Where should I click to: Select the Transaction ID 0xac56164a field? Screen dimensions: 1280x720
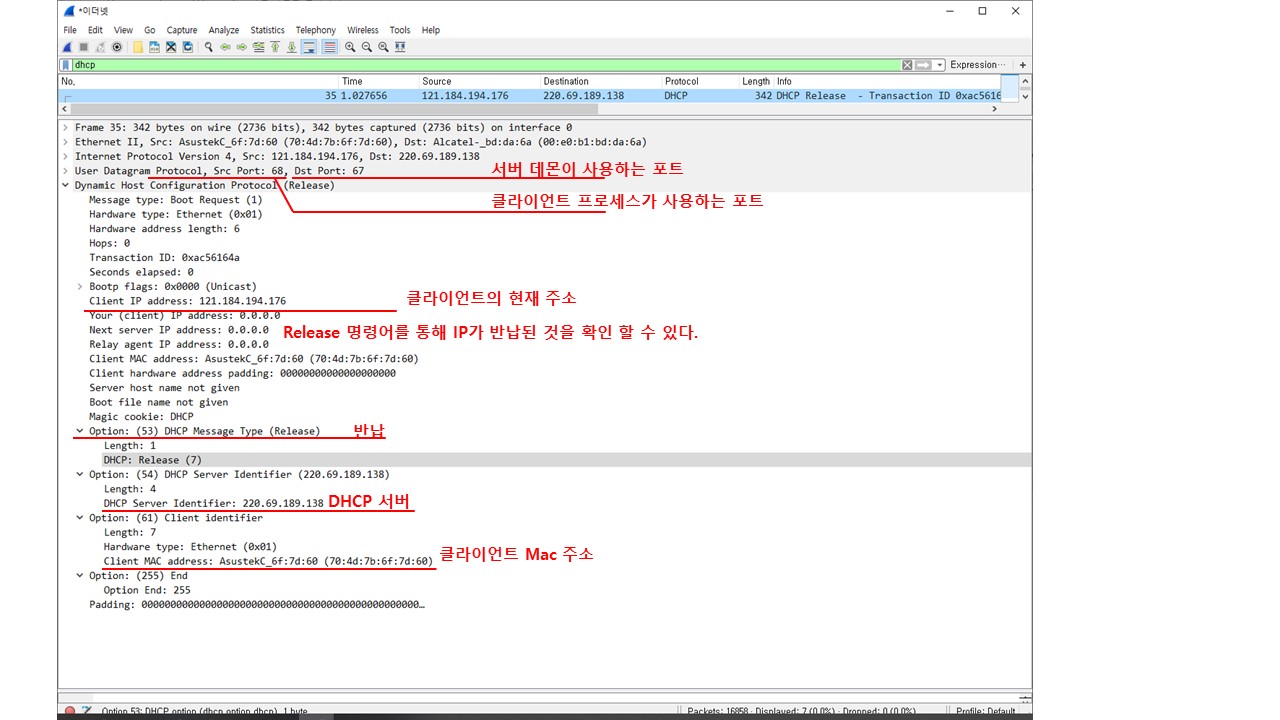164,257
